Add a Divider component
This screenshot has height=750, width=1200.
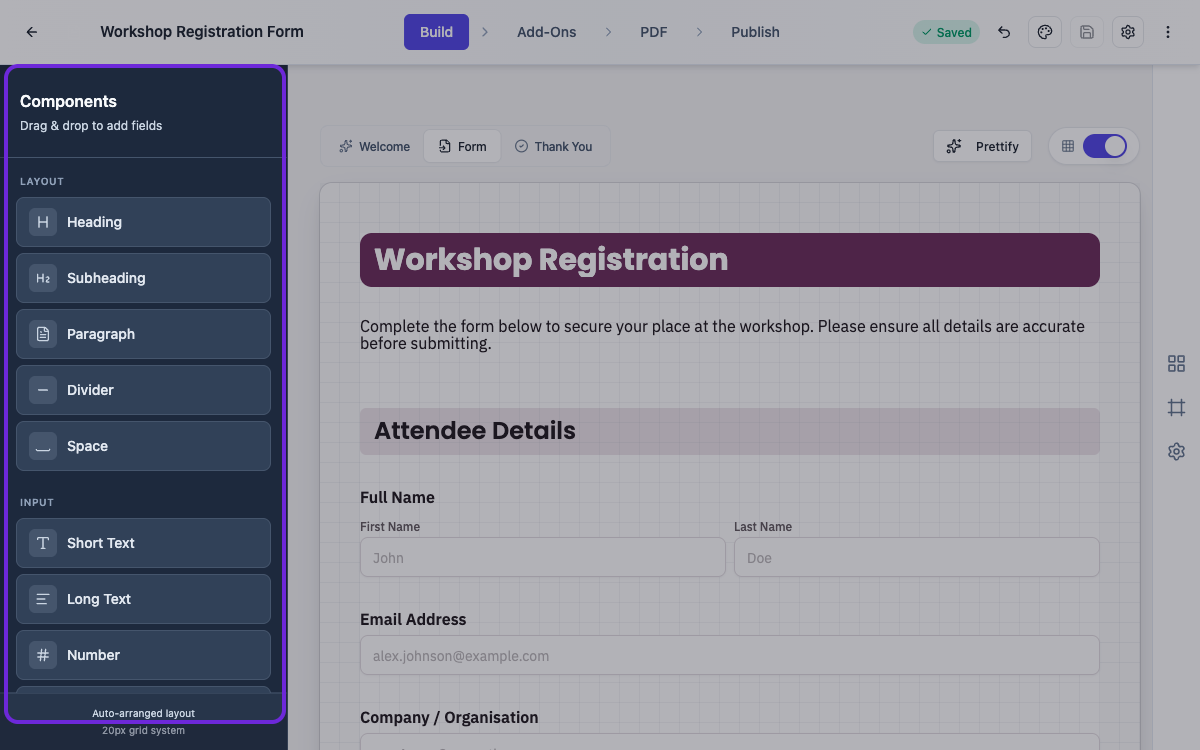click(143, 390)
